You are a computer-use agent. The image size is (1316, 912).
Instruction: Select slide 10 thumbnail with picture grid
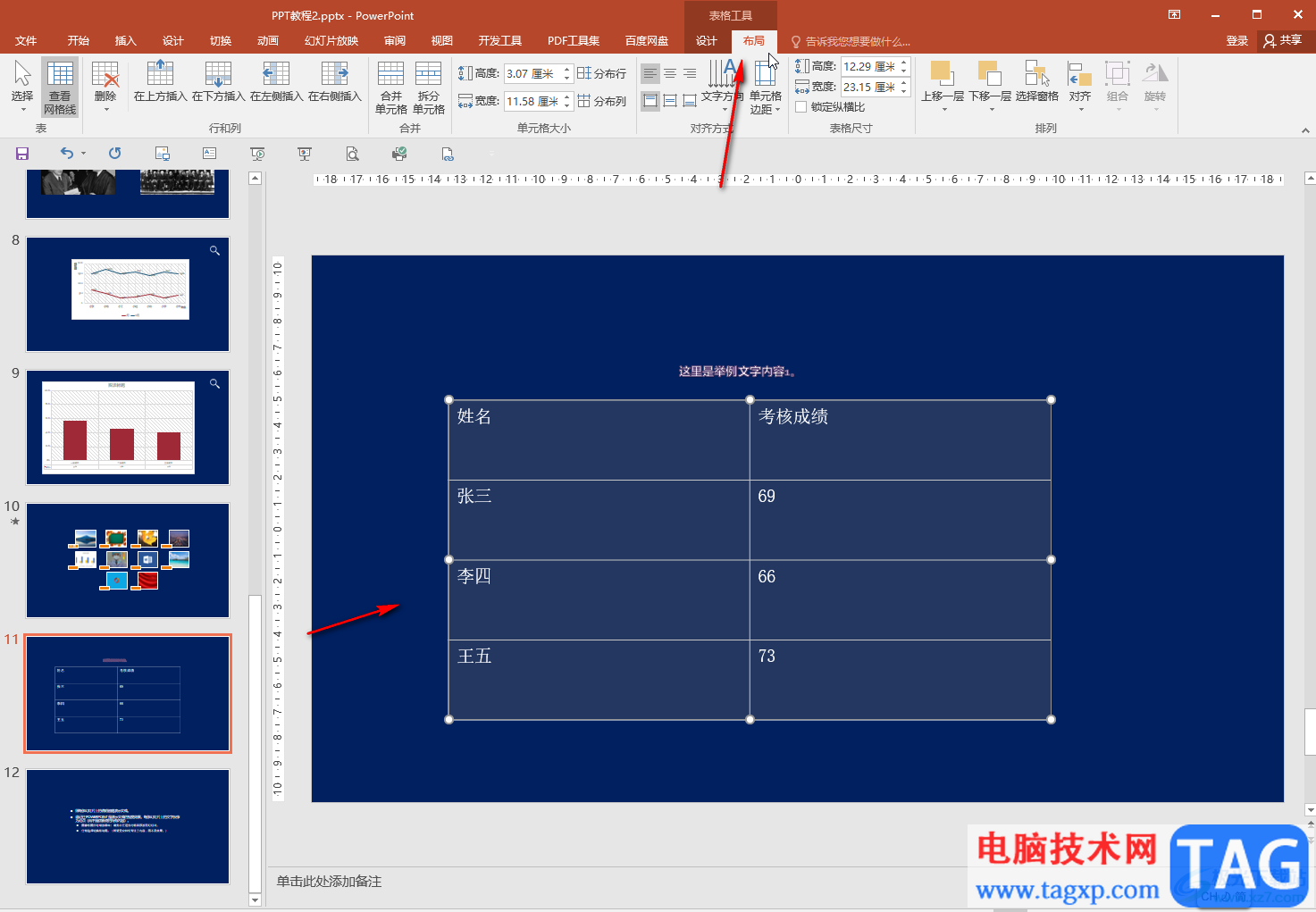point(128,560)
